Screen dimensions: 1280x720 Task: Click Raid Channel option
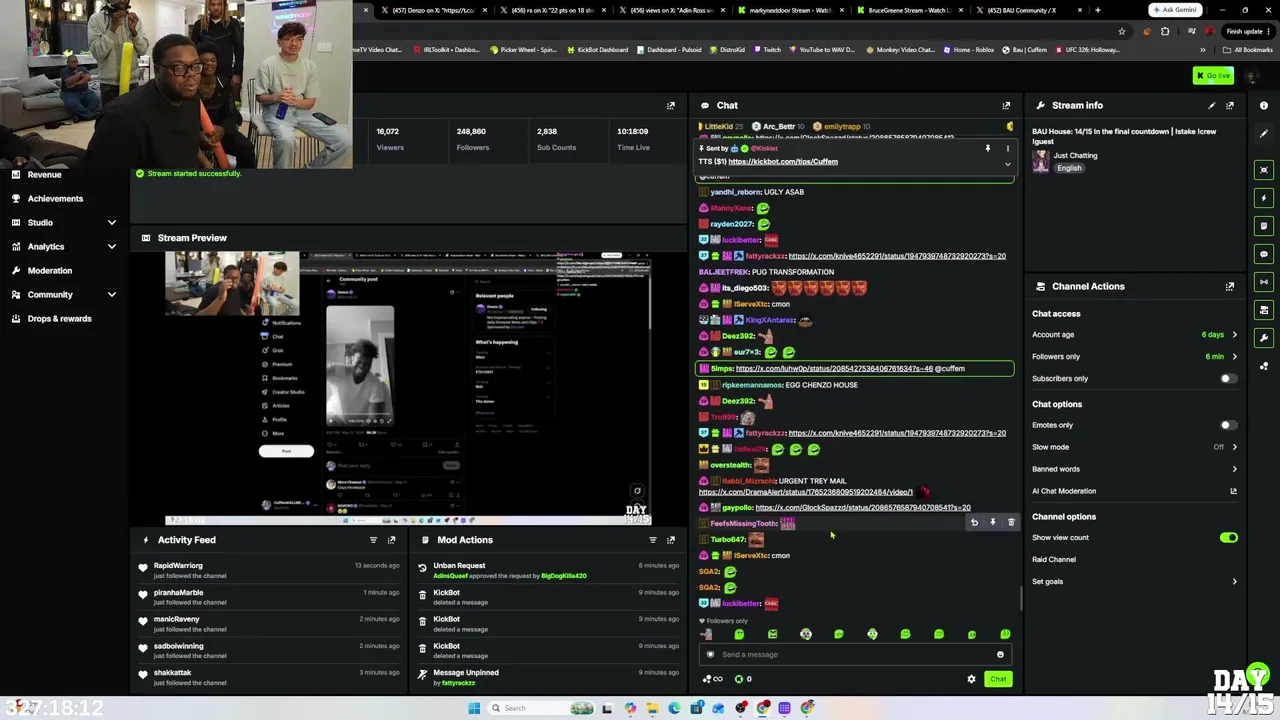click(1054, 560)
